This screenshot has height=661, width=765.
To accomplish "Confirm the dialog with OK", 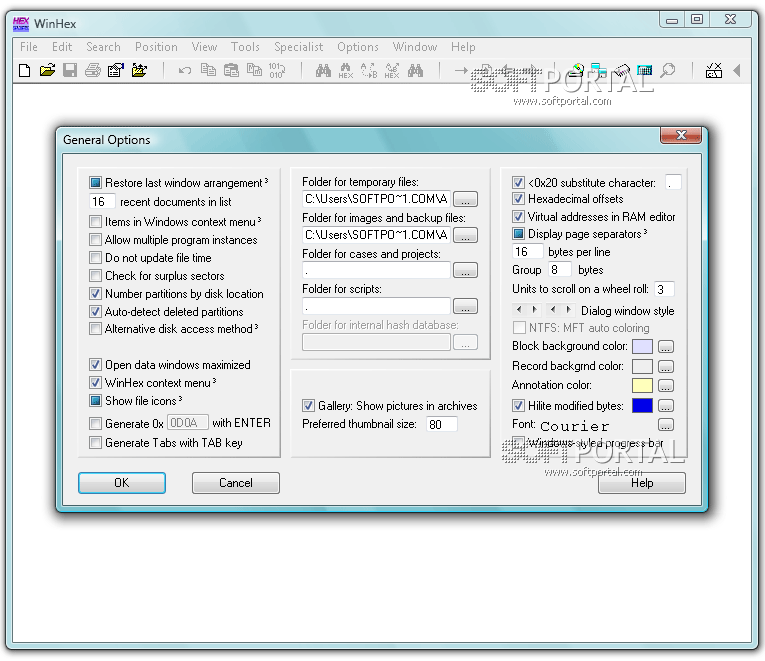I will (x=122, y=483).
